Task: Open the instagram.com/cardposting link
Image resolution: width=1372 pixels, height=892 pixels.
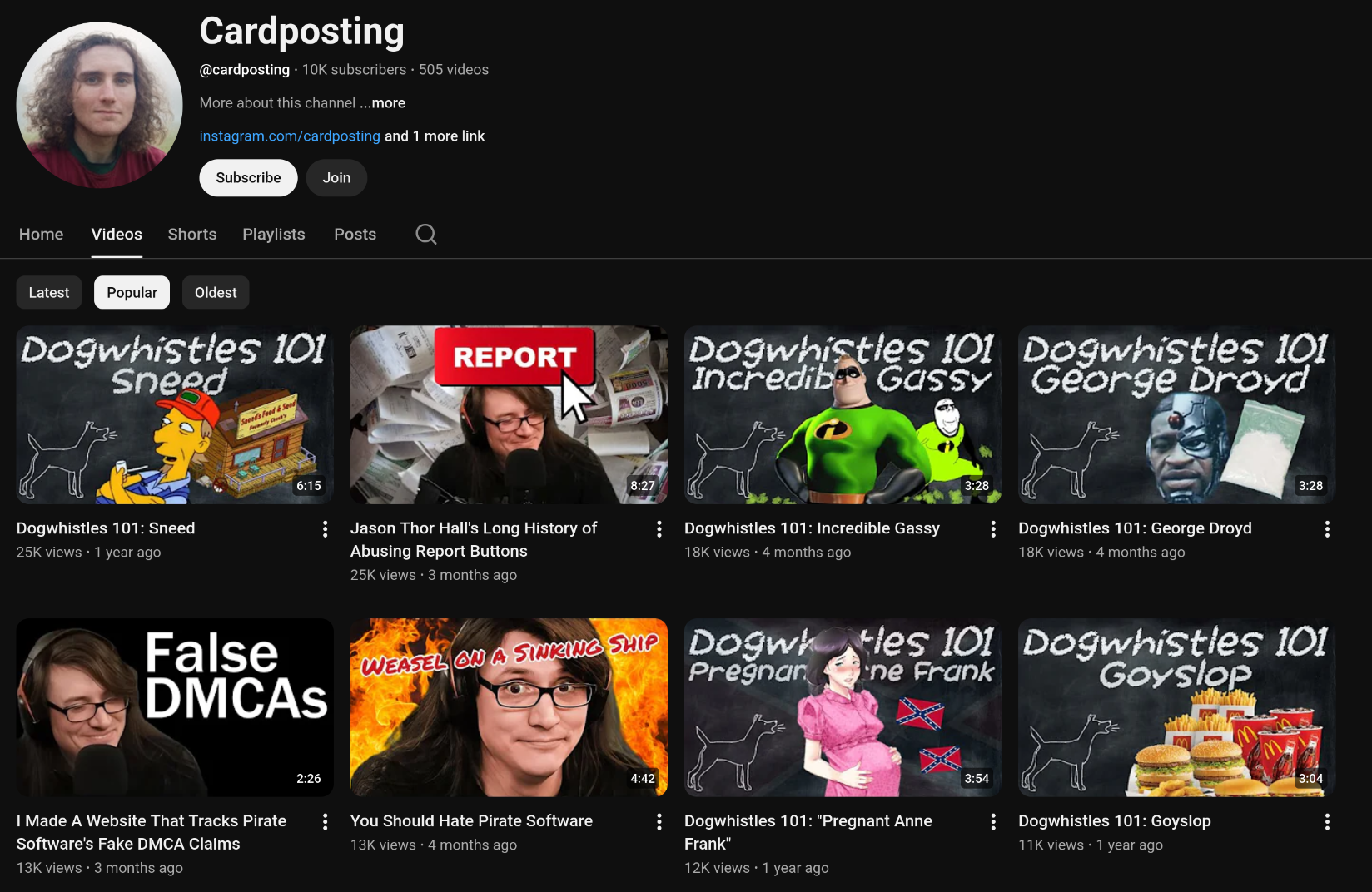Action: pyautogui.click(x=290, y=136)
